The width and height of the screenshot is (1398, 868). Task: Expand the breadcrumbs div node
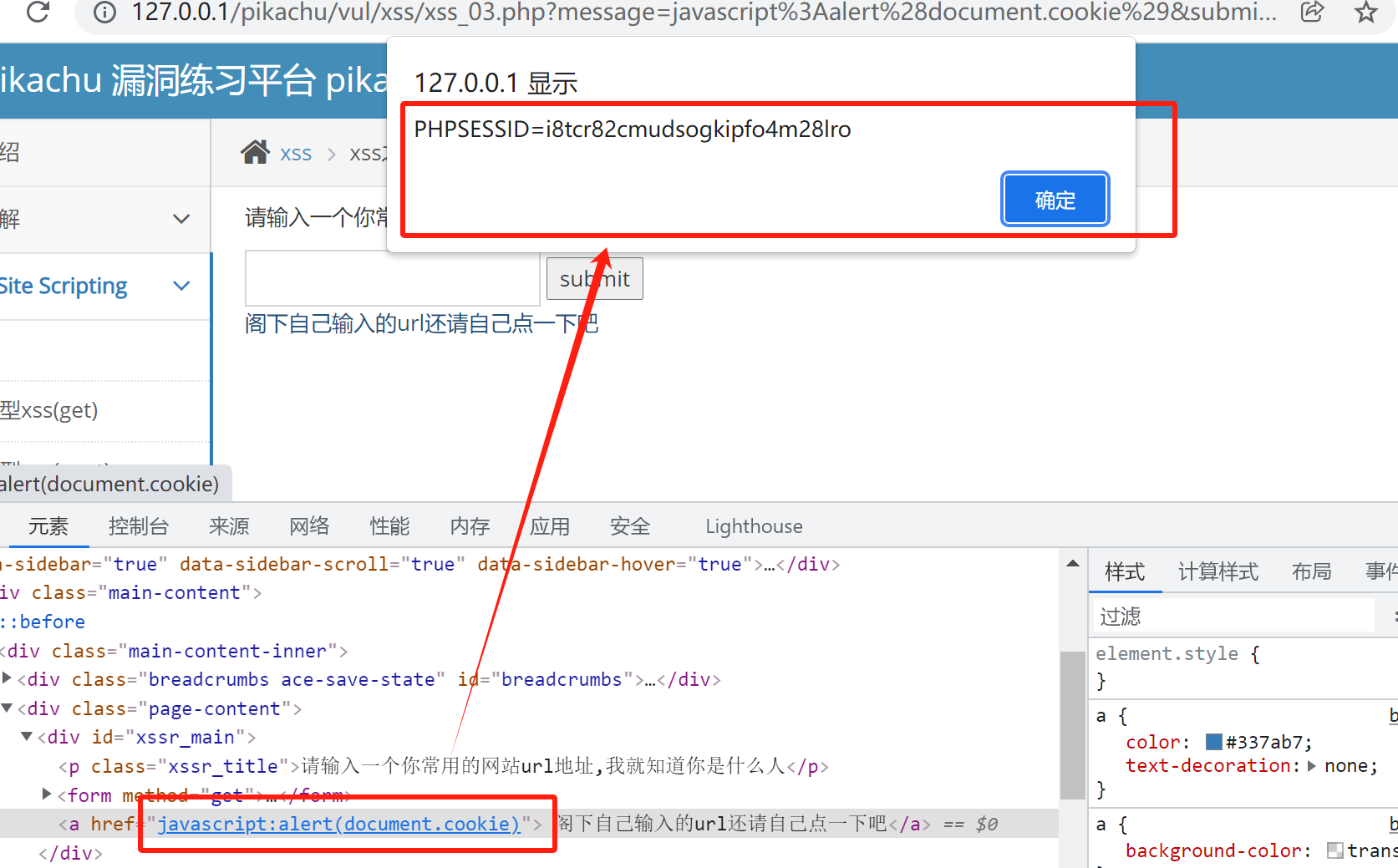pos(8,678)
